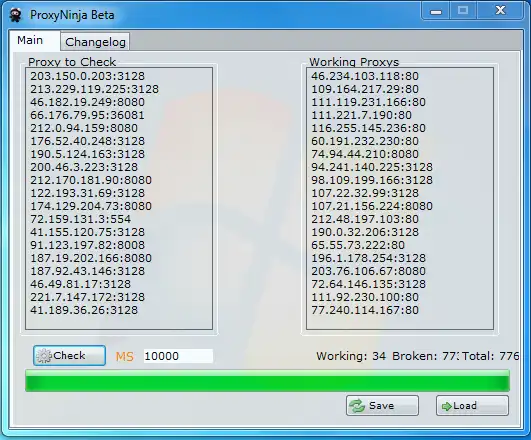Viewport: 531px width, 440px height.
Task: Select working proxy 109.164.217.29:80
Action: [365, 89]
